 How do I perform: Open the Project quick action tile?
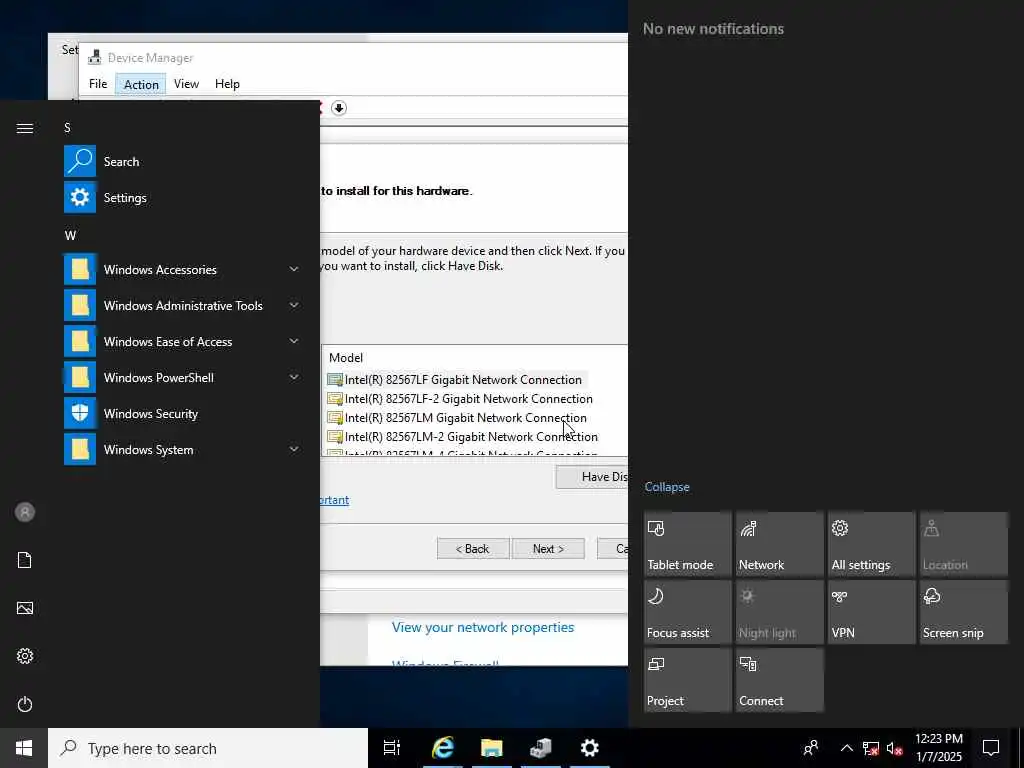pyautogui.click(x=688, y=680)
